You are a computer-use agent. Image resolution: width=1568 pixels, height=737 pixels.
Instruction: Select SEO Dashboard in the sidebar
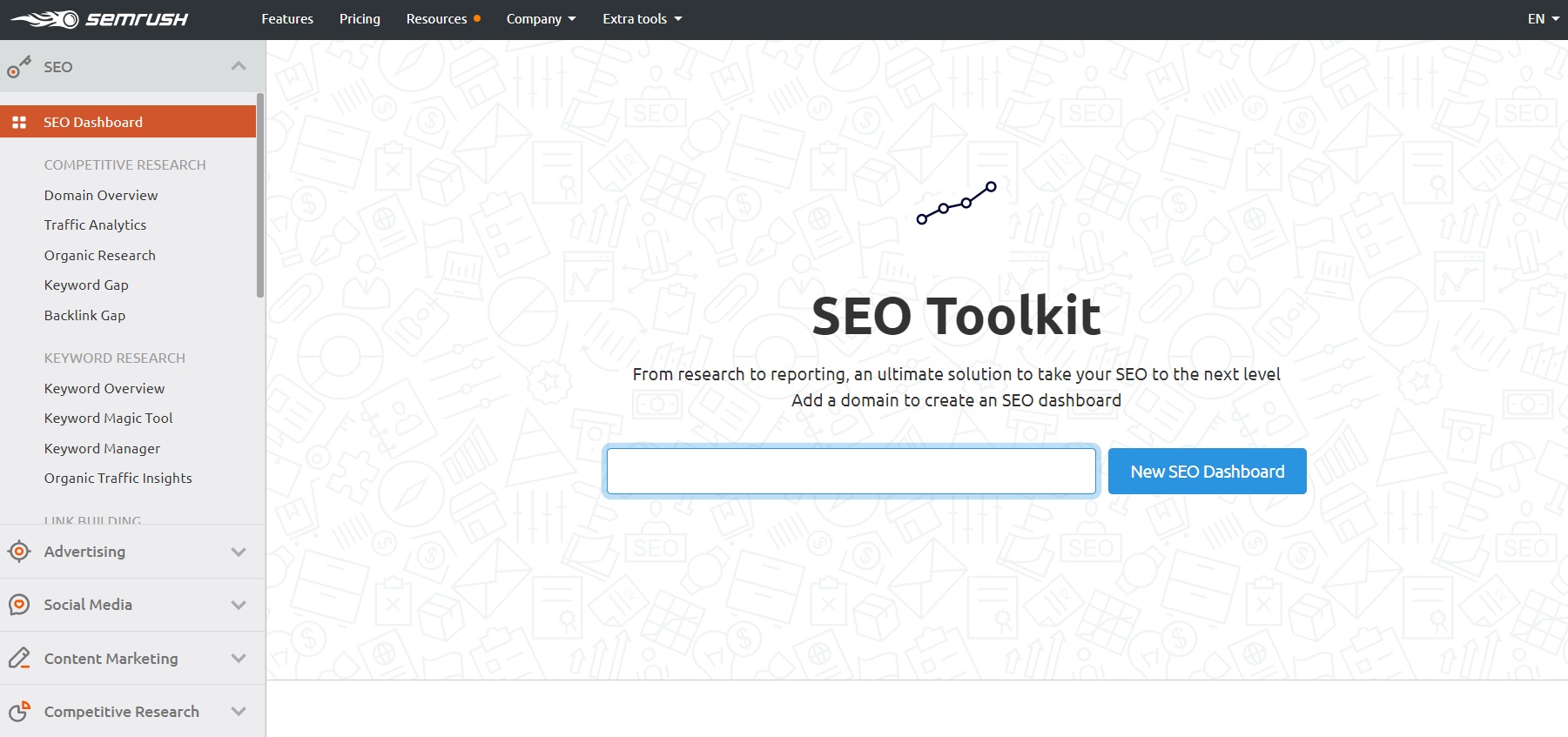tap(128, 122)
